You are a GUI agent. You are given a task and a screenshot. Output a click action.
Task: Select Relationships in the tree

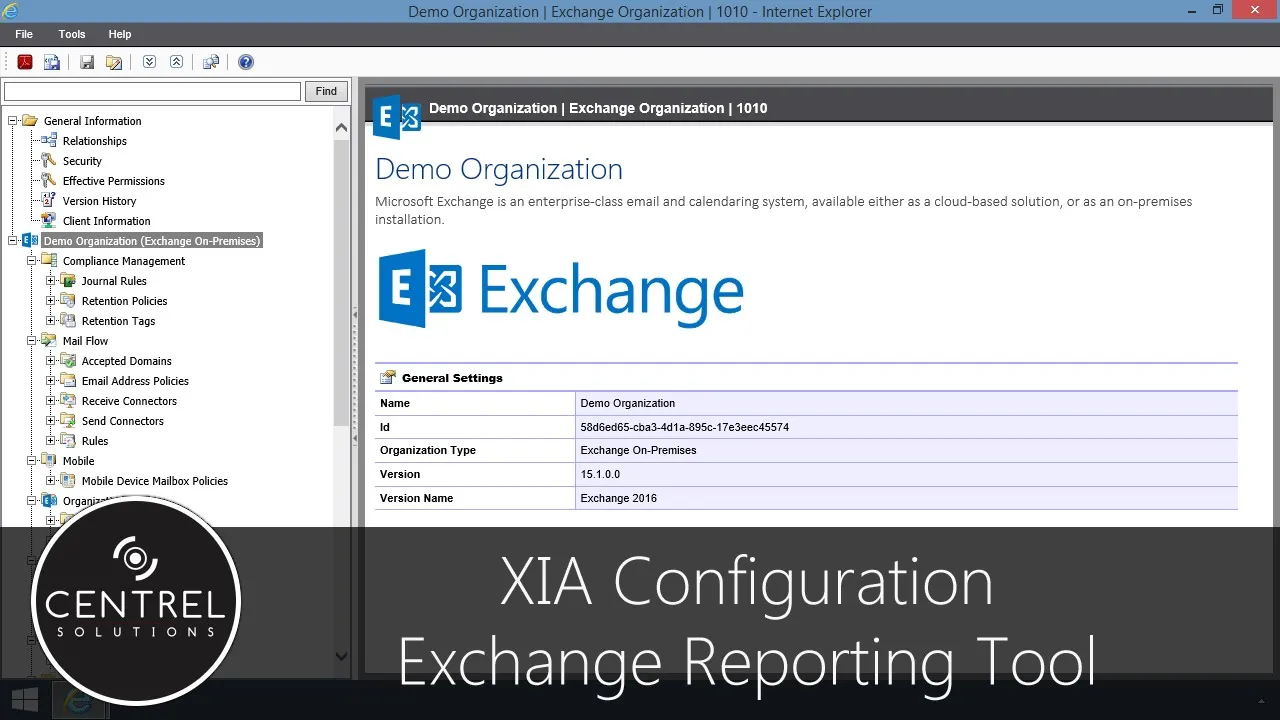95,141
